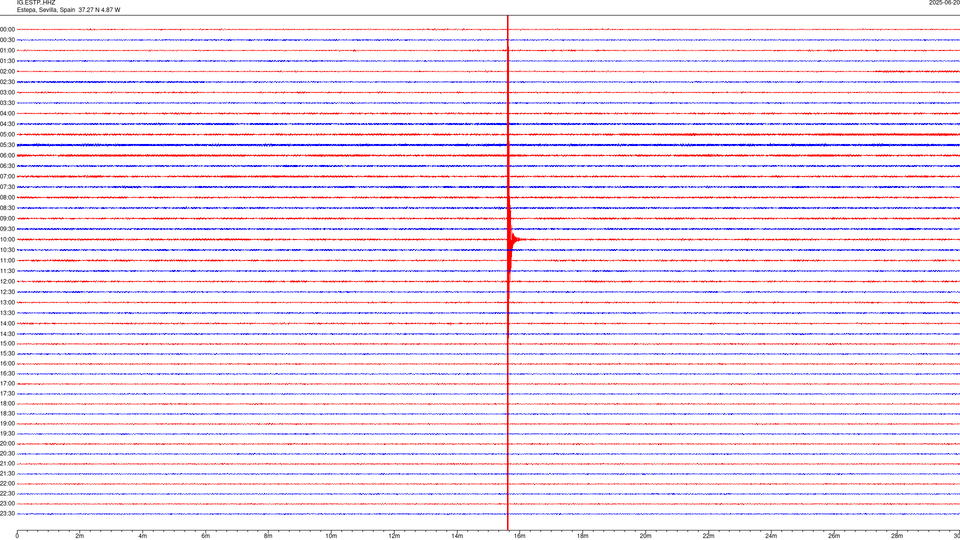Select the 11:00 trace time label
The image size is (960, 540).
[x=7, y=260]
